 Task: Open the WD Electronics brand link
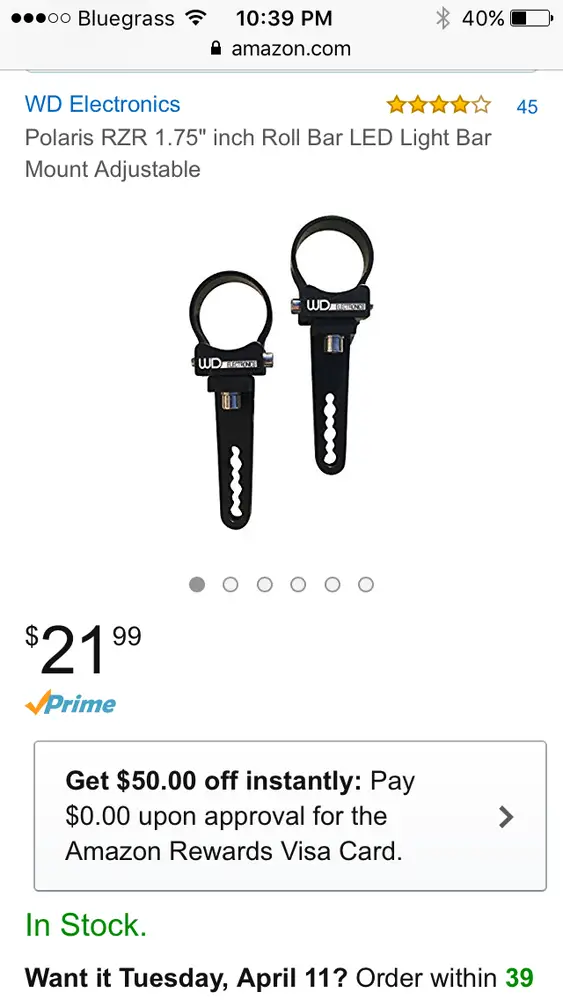click(x=103, y=104)
